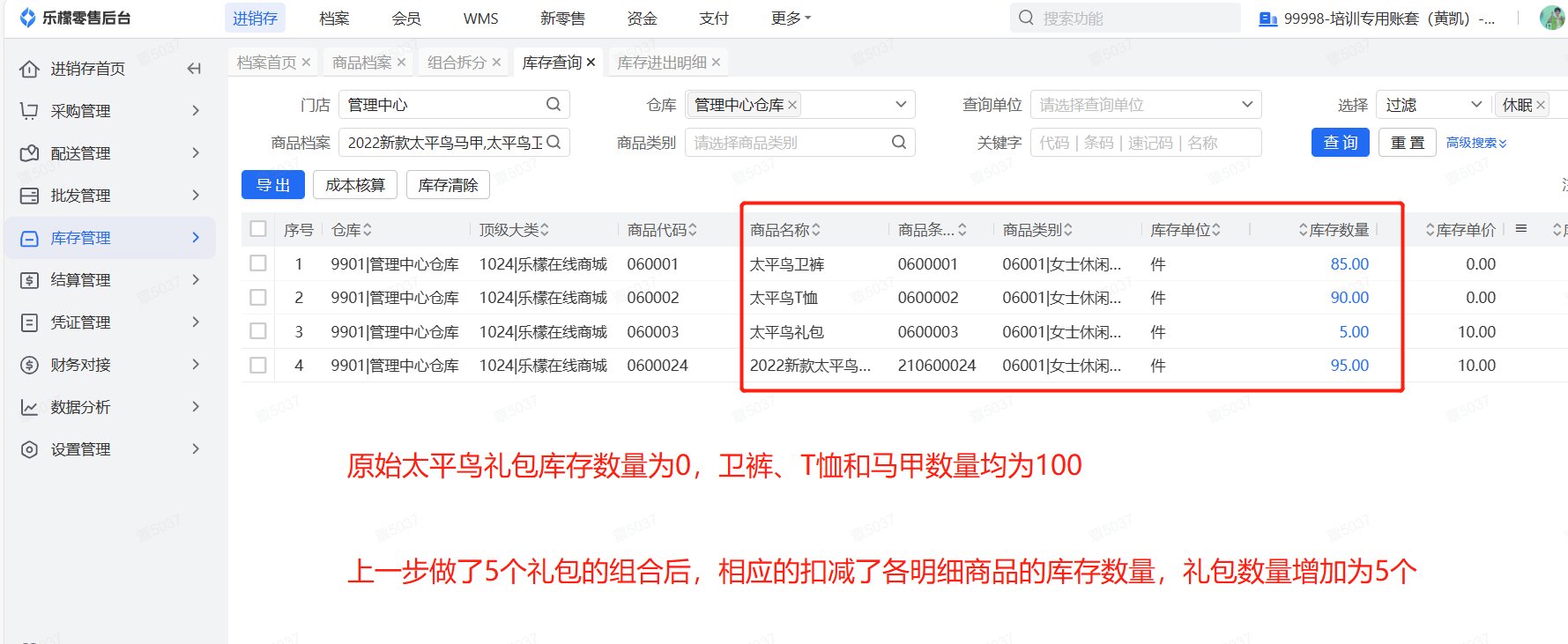
Task: Close the 组合拆分 tab
Action: (496, 62)
